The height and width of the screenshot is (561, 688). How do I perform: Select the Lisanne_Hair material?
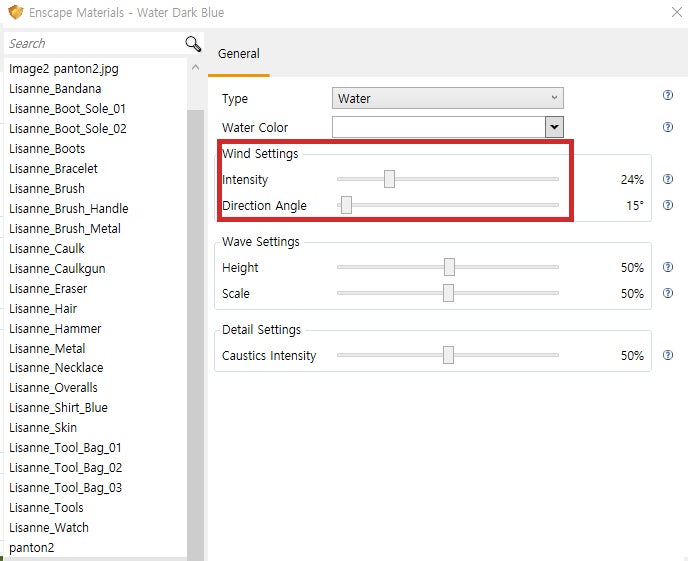43,308
